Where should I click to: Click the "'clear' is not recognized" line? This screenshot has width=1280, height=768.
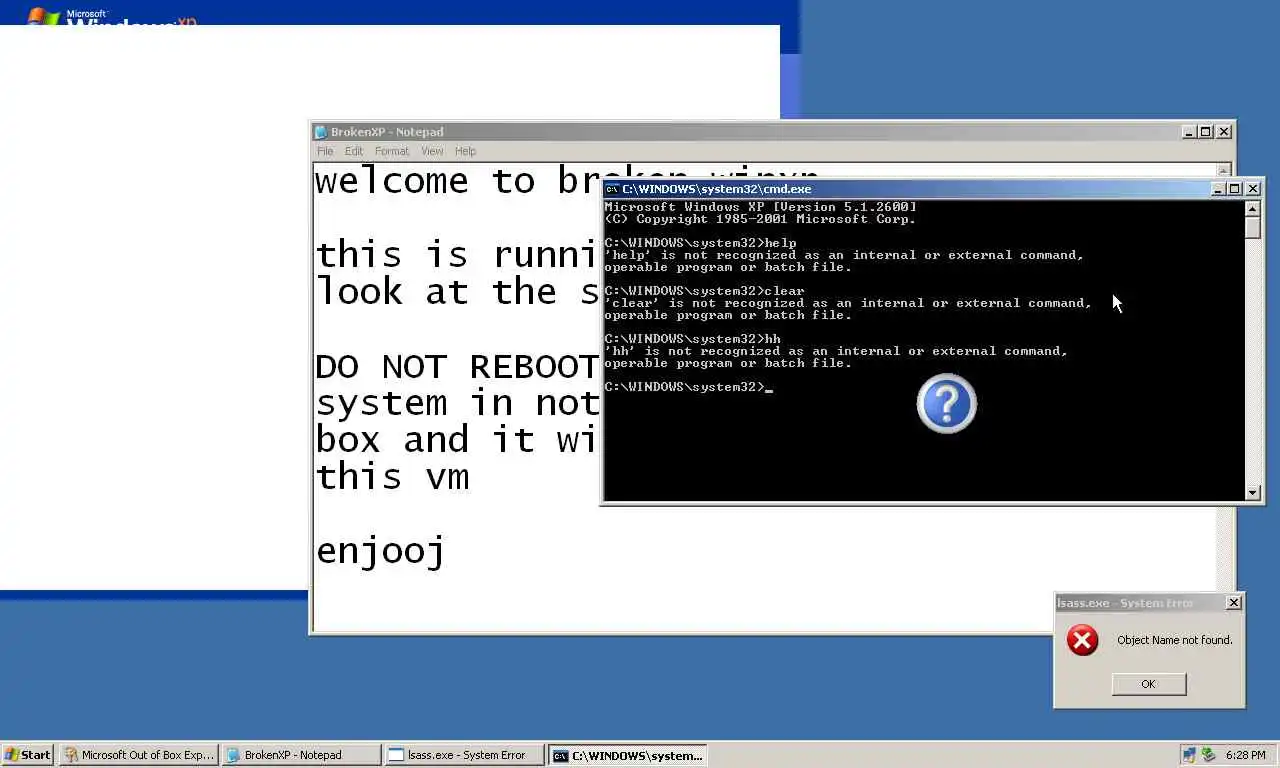tap(848, 303)
